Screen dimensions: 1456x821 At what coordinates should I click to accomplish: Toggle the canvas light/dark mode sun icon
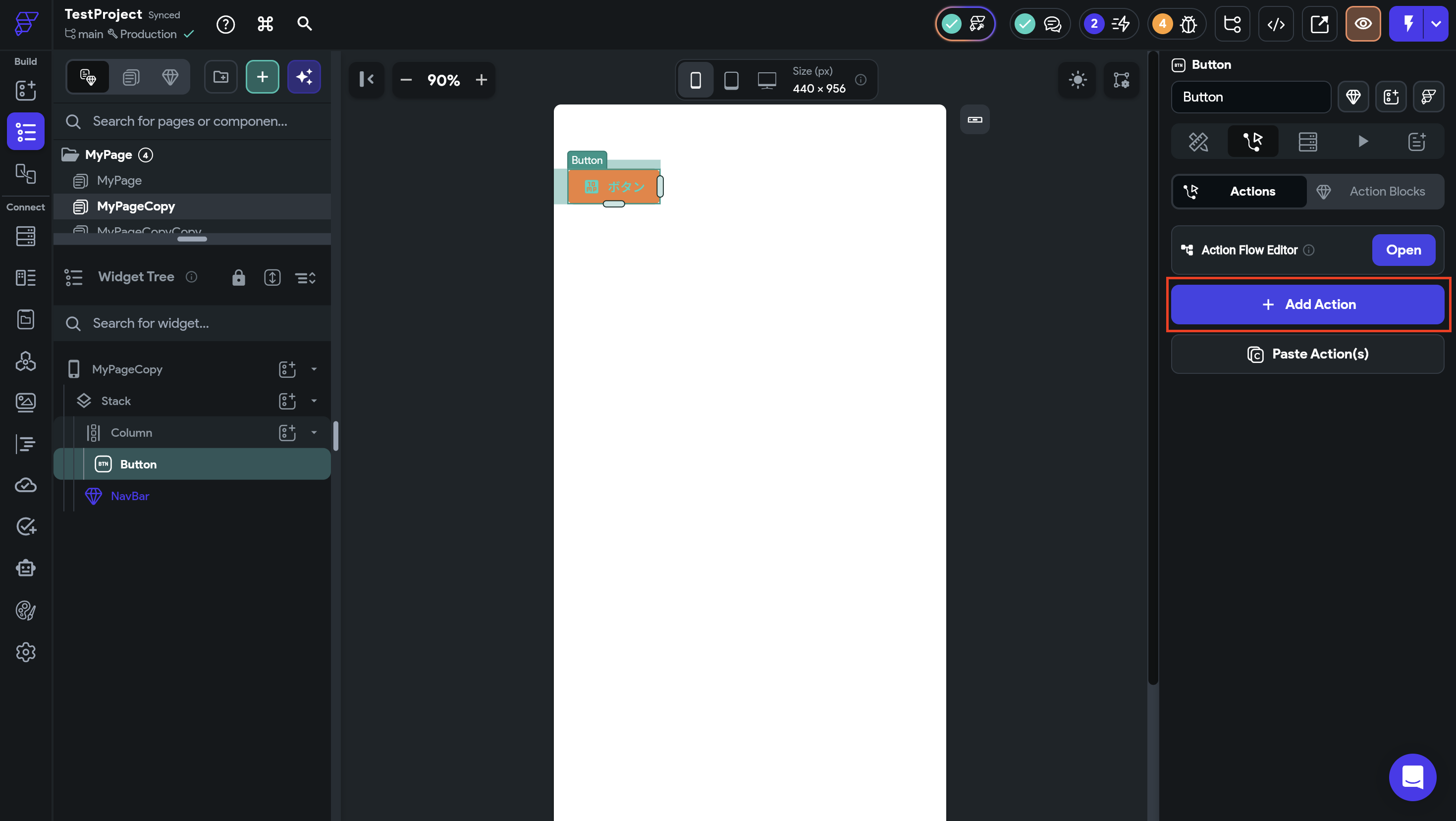pyautogui.click(x=1078, y=80)
